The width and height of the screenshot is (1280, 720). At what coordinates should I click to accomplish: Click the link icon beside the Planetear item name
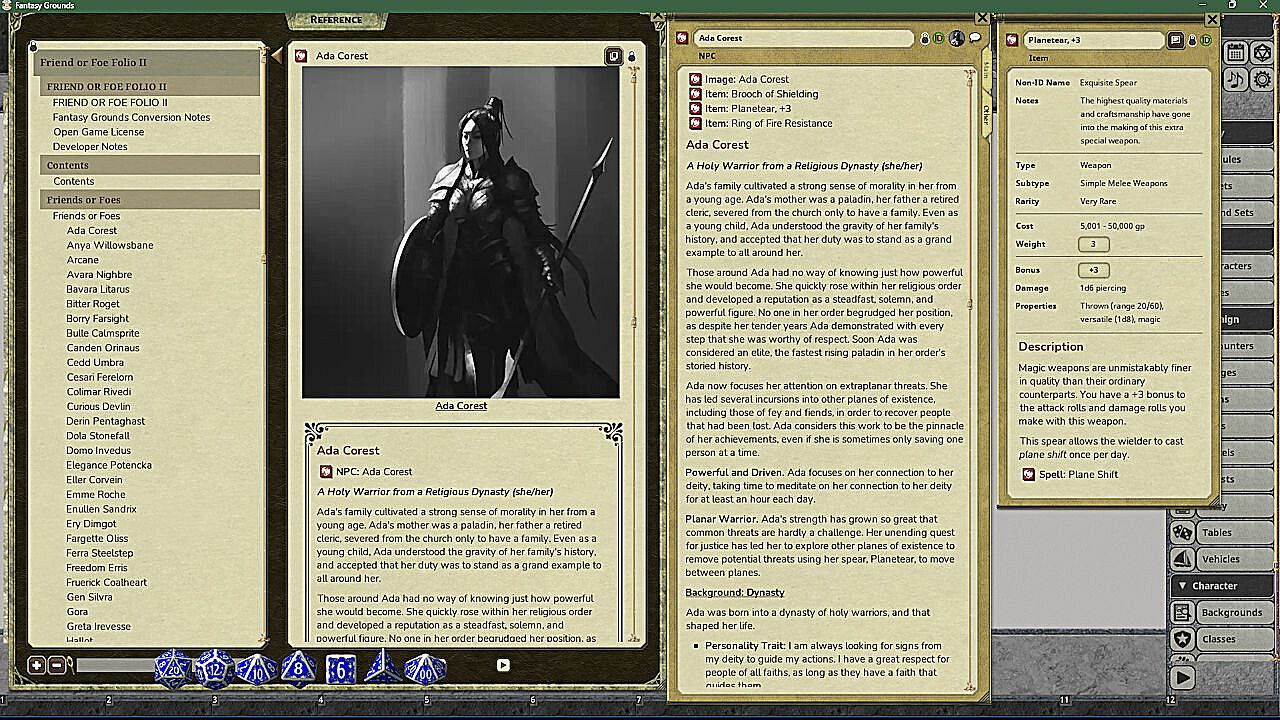point(1012,40)
